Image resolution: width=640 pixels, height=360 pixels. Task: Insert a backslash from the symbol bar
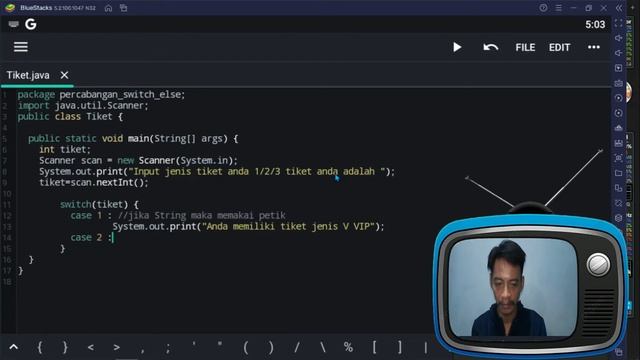pos(322,347)
